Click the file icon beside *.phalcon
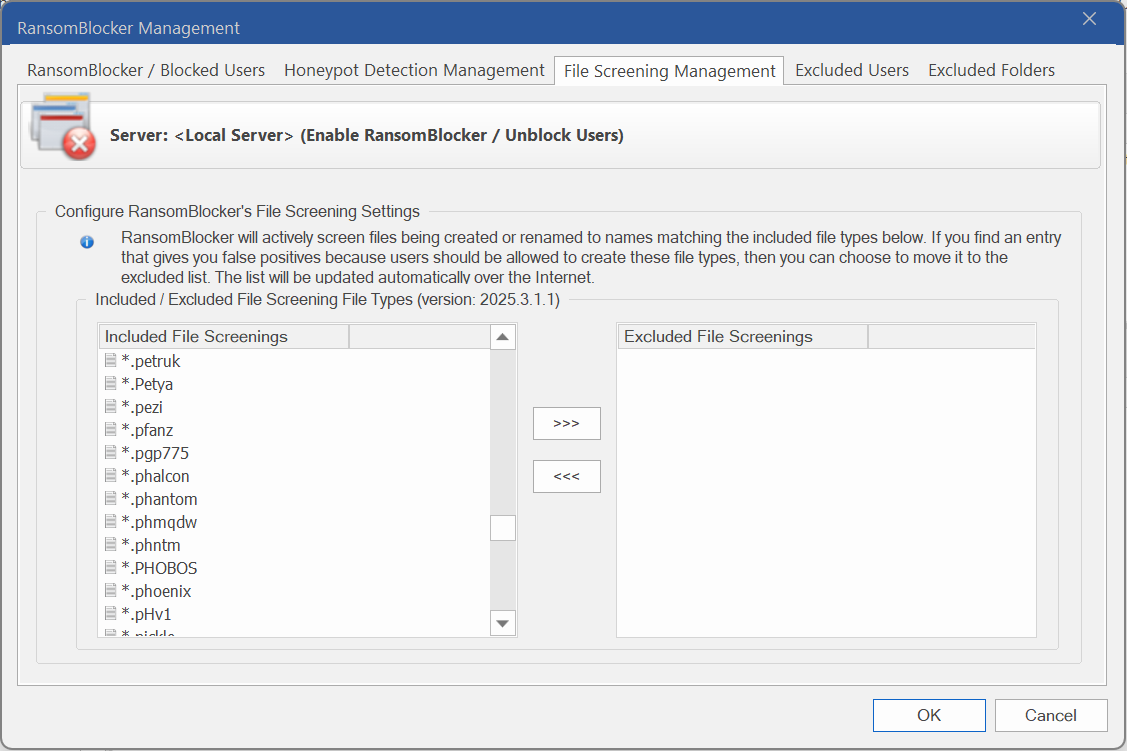This screenshot has width=1127, height=751. point(111,475)
